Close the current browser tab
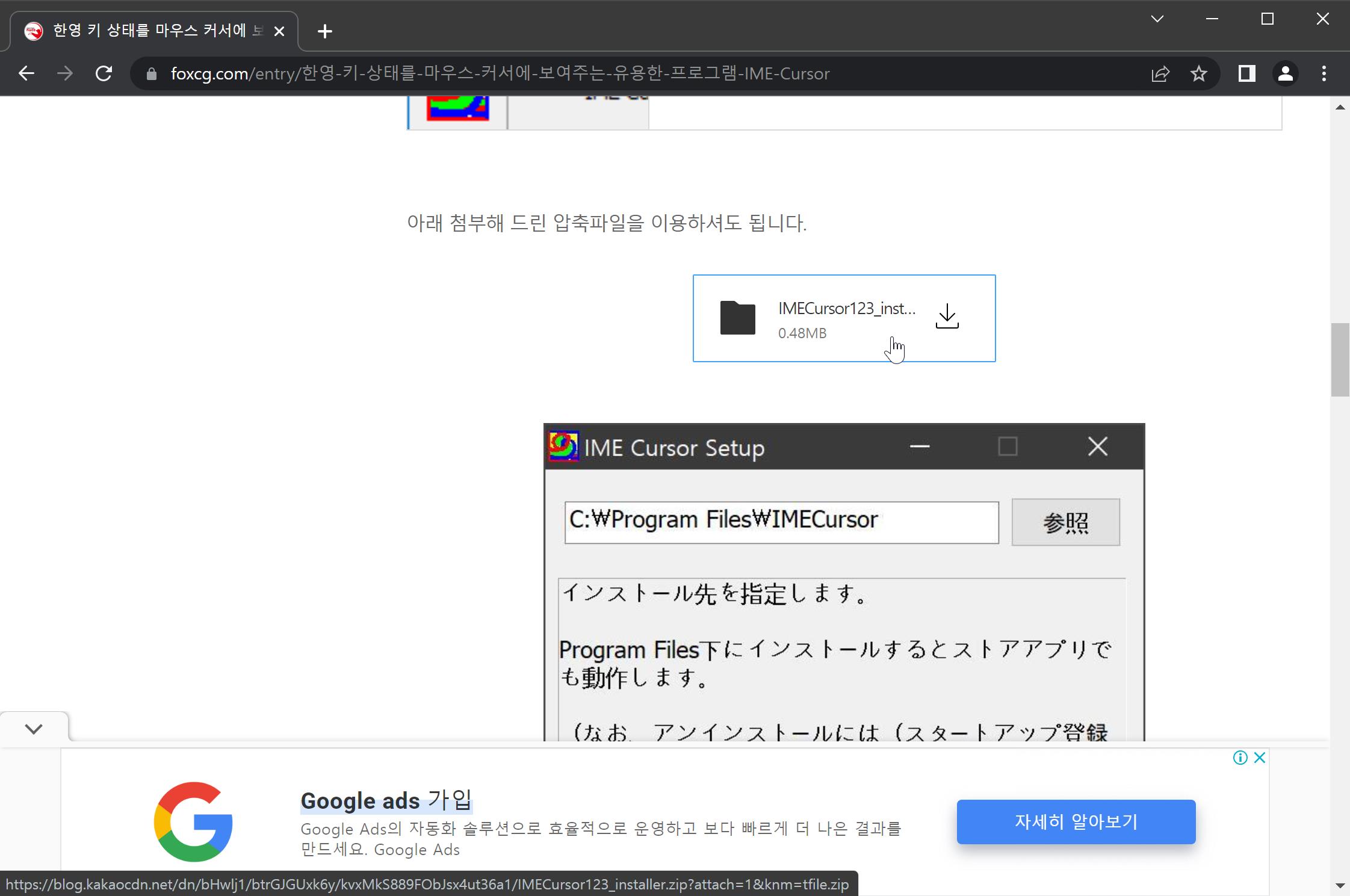The width and height of the screenshot is (1350, 896). [x=279, y=31]
